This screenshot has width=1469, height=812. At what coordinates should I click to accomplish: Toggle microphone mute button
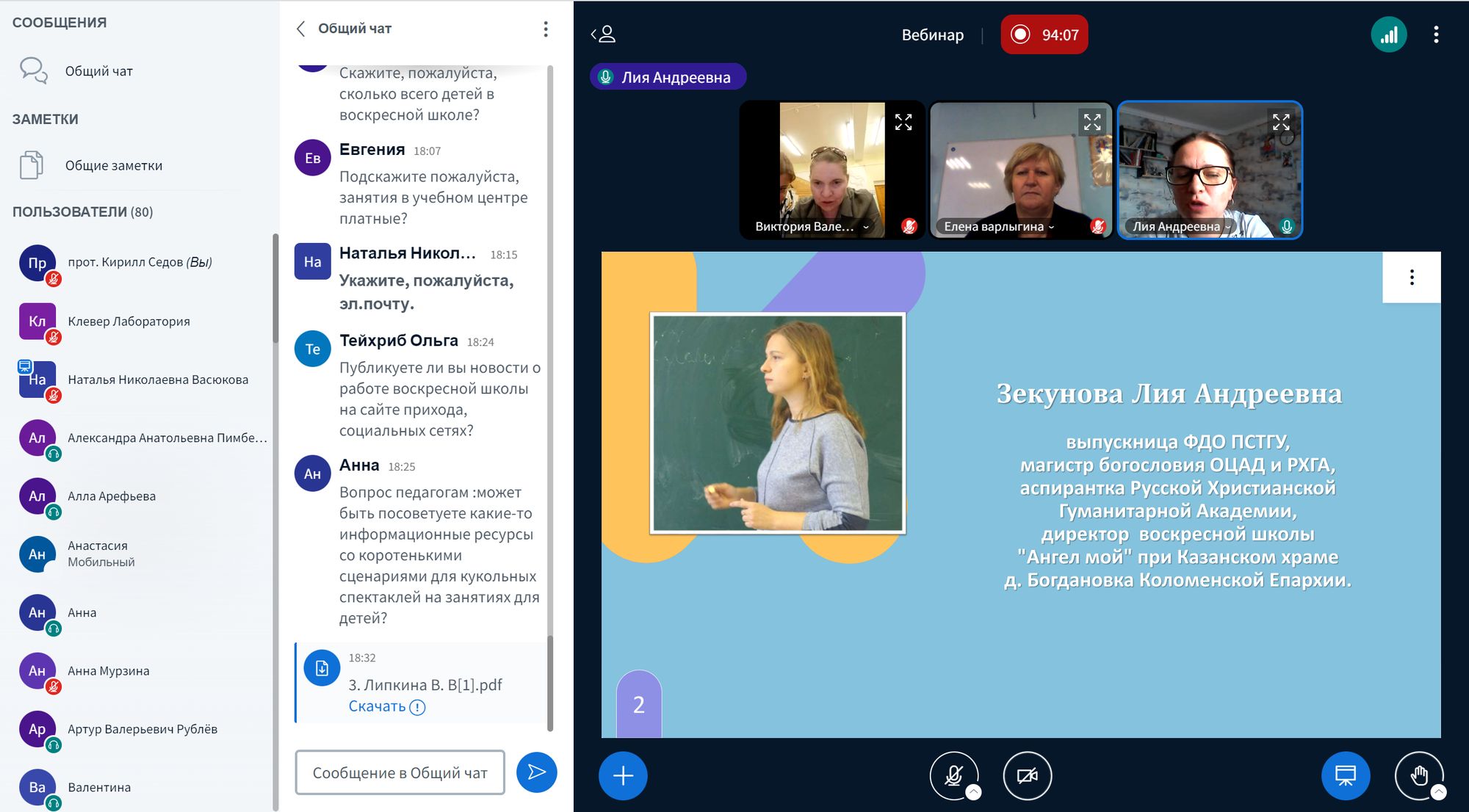click(x=953, y=775)
